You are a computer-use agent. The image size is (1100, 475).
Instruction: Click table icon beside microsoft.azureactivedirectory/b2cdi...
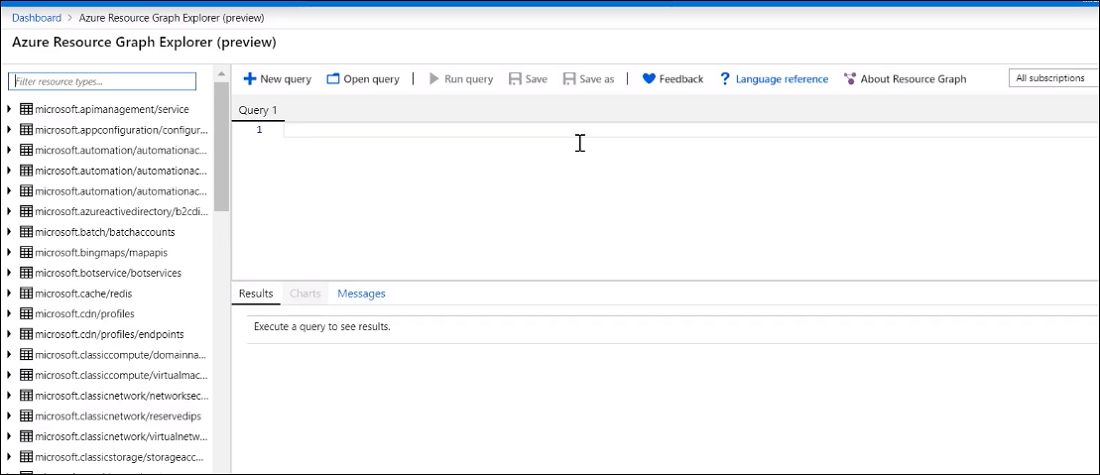pos(27,211)
